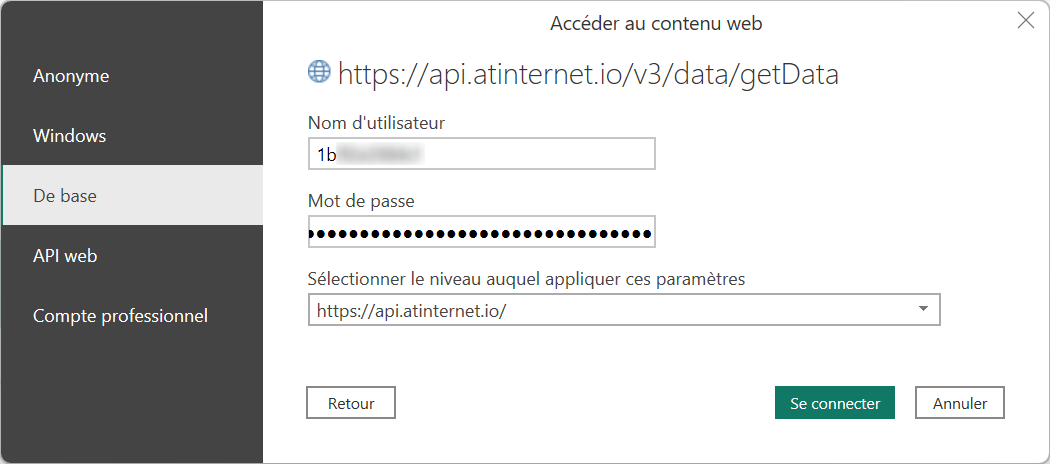Image resolution: width=1050 pixels, height=464 pixels.
Task: Expand the dropdown arrow for parameter level
Action: pyautogui.click(x=923, y=309)
